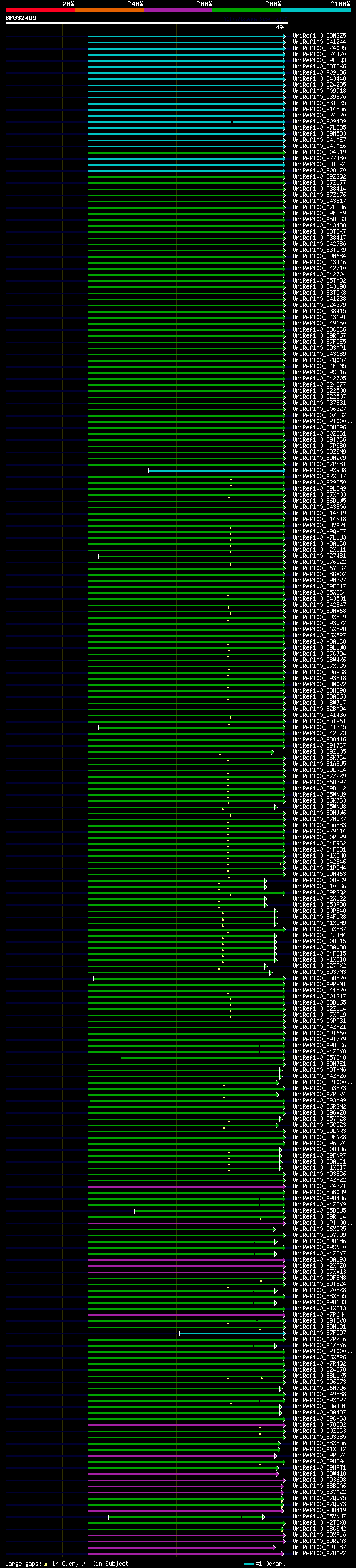
Task: Click label UniRef100_P27480
Action: coord(319,159)
